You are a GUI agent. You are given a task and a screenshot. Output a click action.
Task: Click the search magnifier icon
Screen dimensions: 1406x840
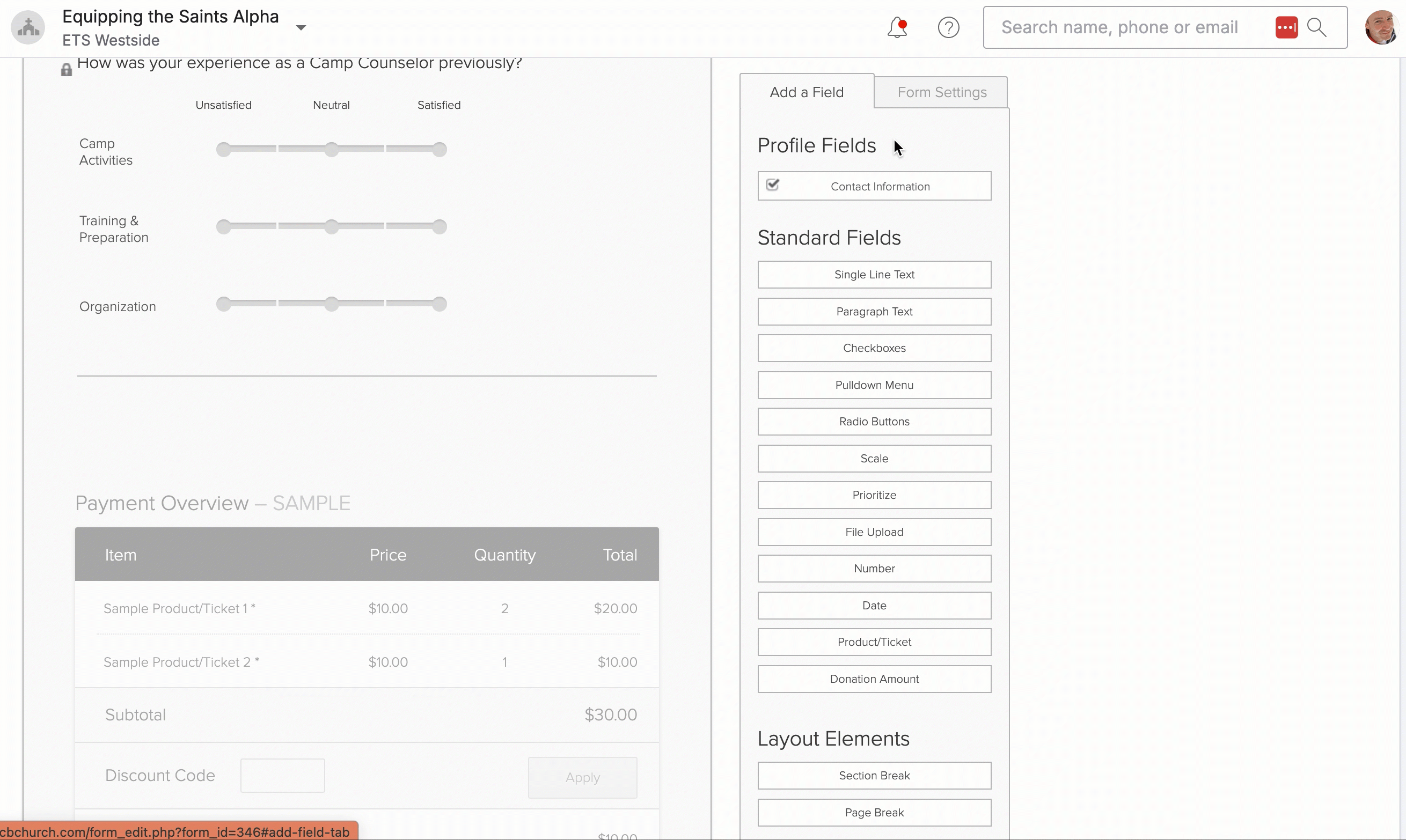[x=1317, y=27]
